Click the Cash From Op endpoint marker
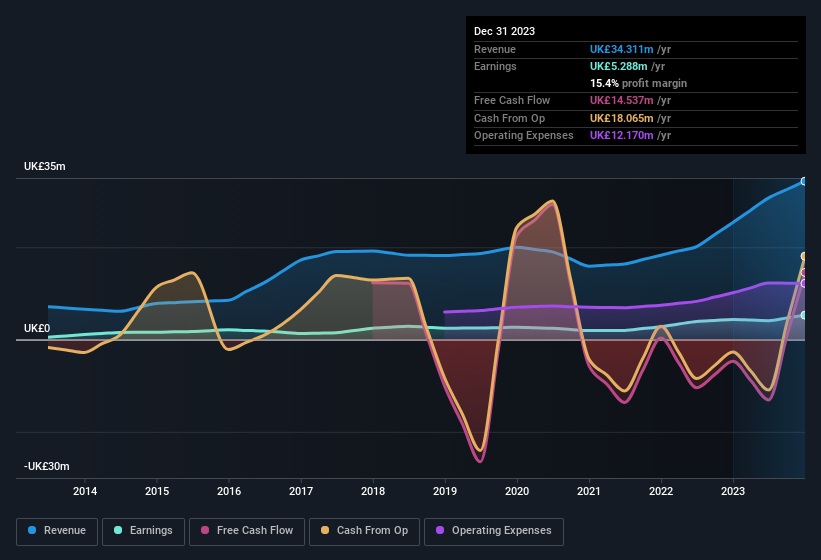The height and width of the screenshot is (560, 821). (x=804, y=256)
